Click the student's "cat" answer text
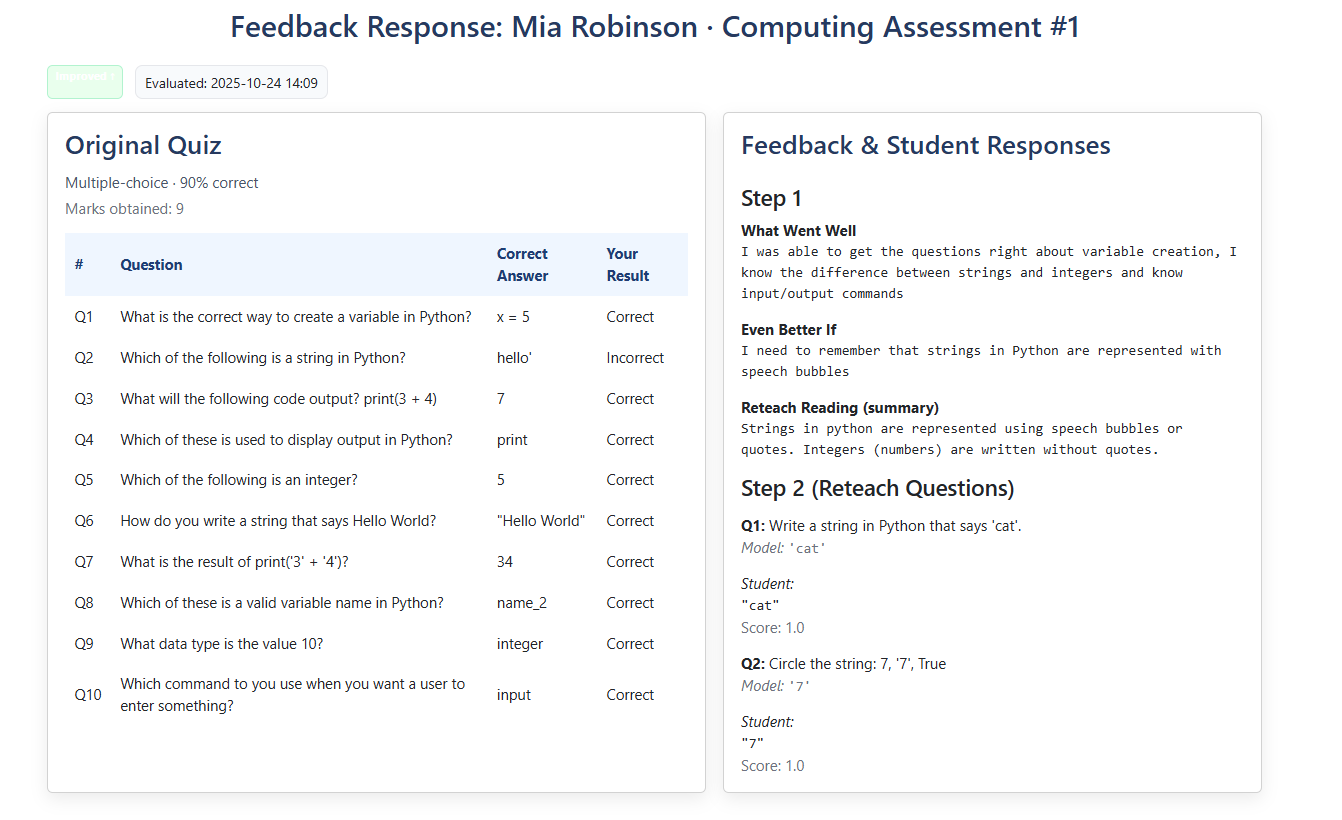The height and width of the screenshot is (820, 1342). (760, 605)
